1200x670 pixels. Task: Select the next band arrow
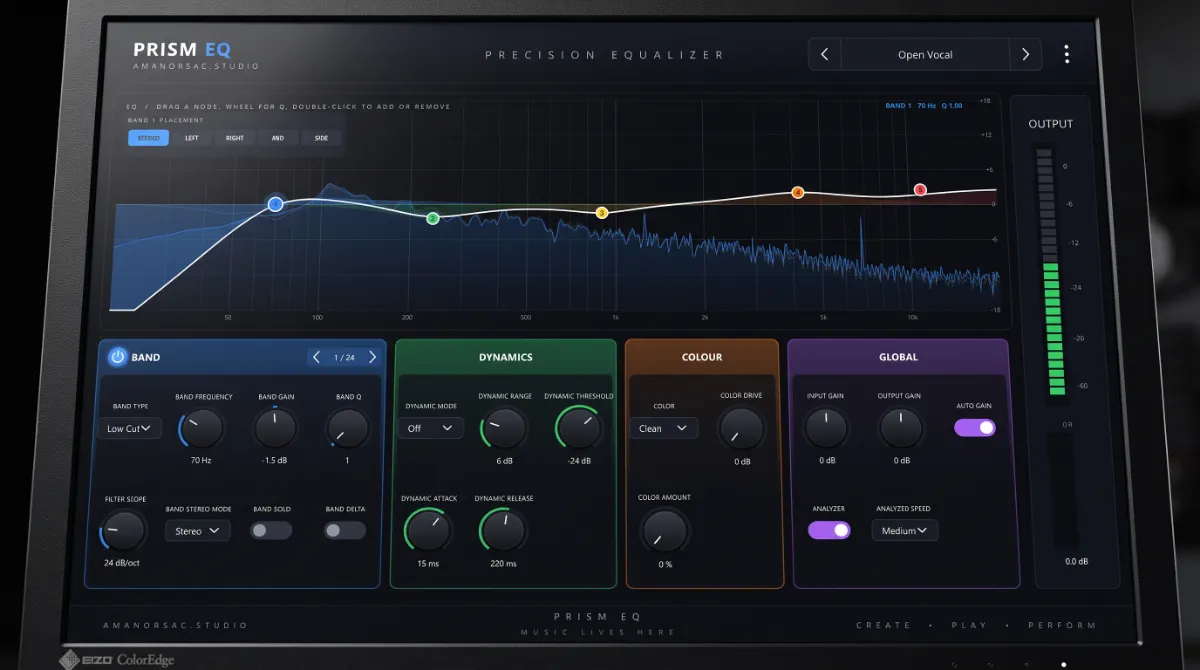372,357
